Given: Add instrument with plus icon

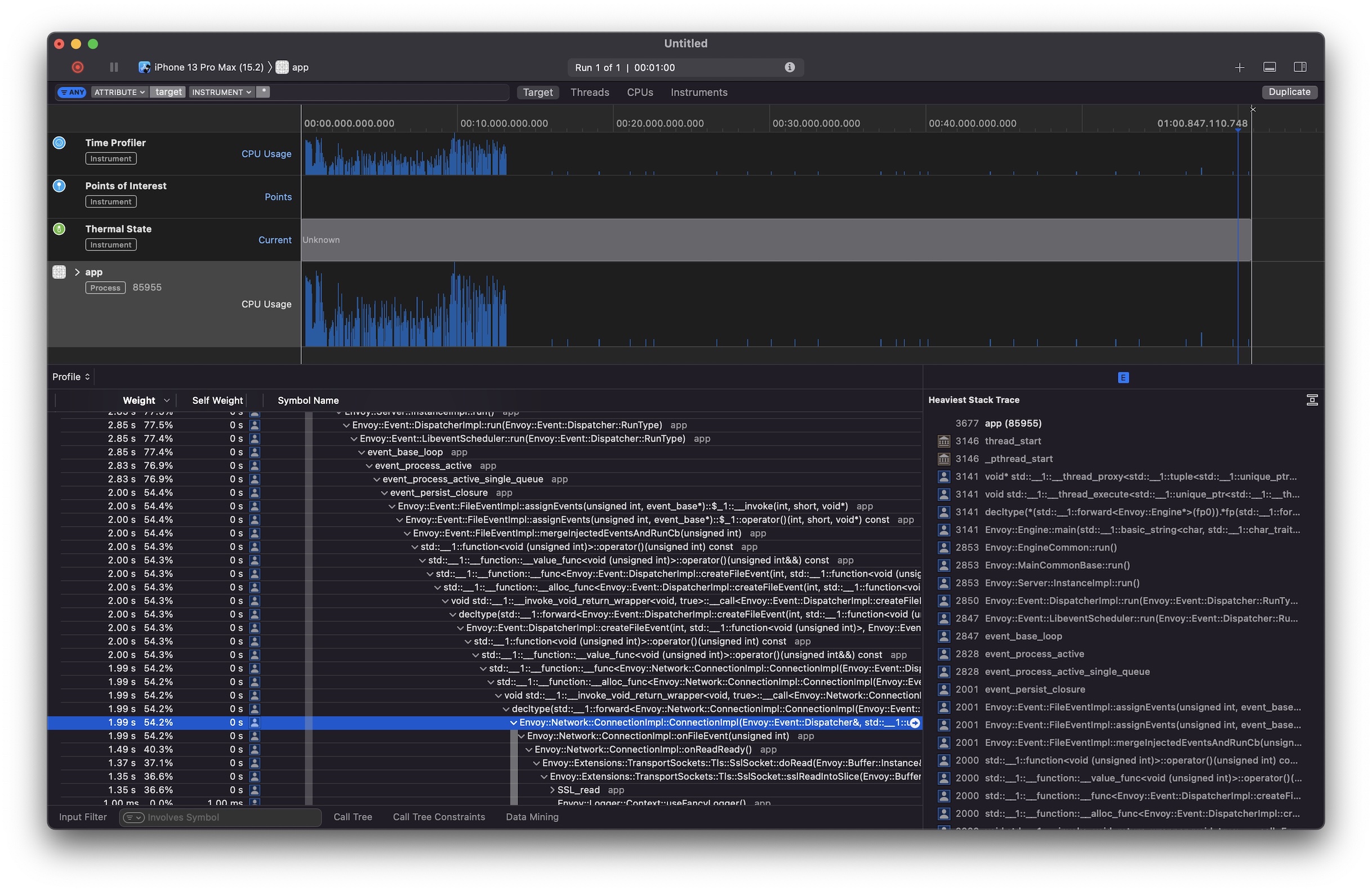Looking at the screenshot, I should tap(1240, 68).
